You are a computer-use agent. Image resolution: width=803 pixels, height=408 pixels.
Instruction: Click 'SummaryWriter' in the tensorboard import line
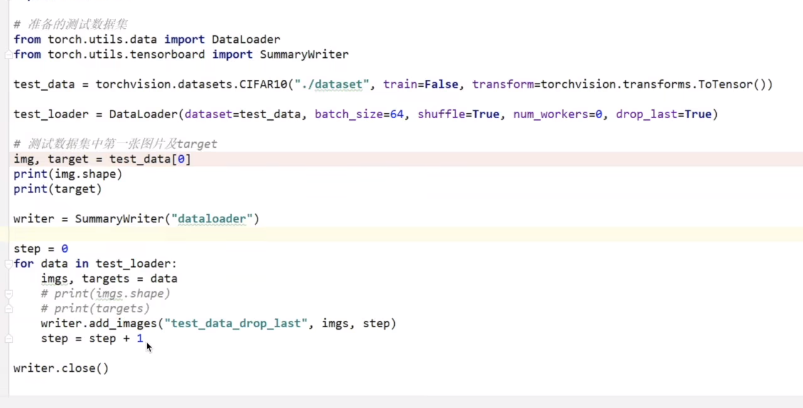[x=304, y=54]
